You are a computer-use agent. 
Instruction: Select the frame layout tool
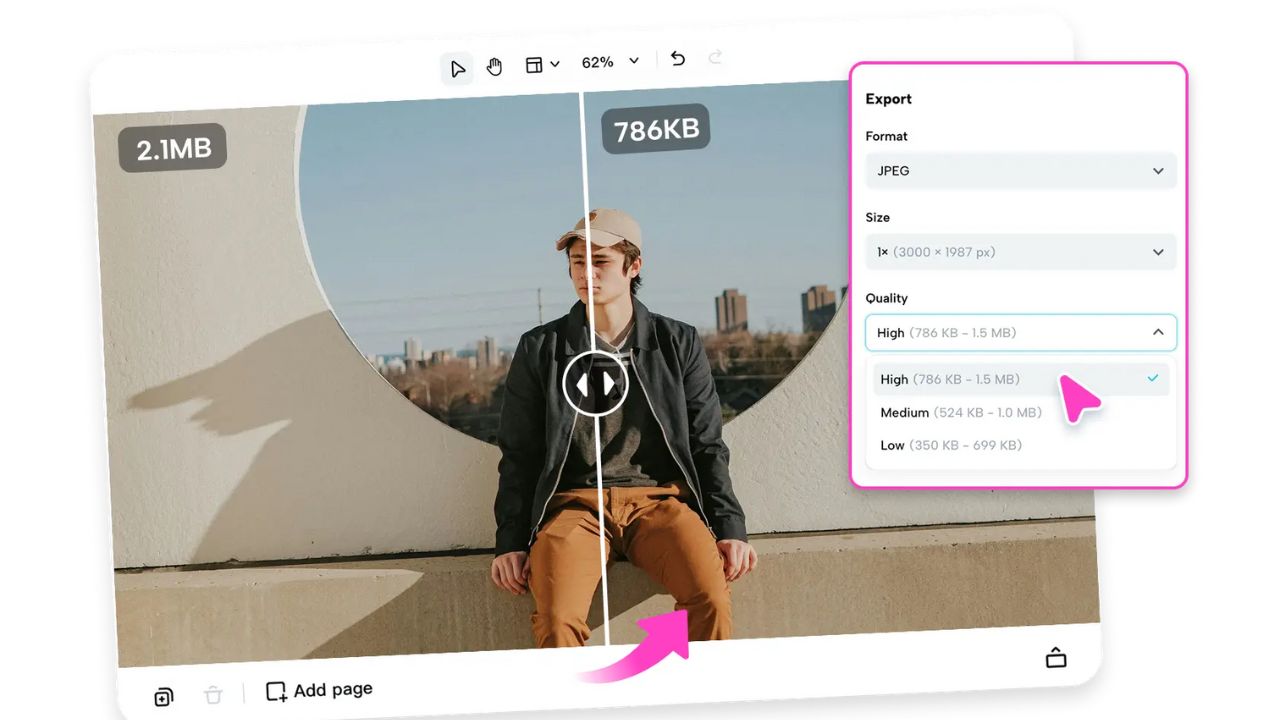pyautogui.click(x=532, y=63)
